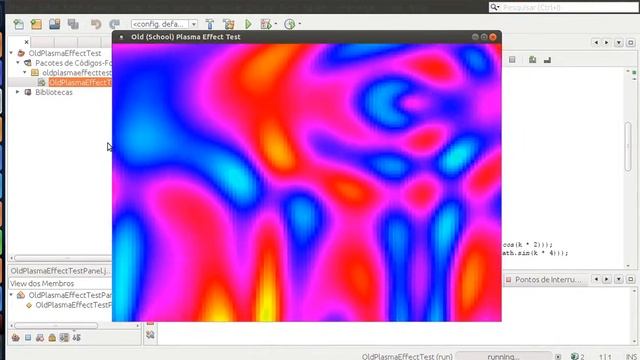The image size is (640, 360).
Task: Open the View dos Membros combo box
Action: point(60,283)
